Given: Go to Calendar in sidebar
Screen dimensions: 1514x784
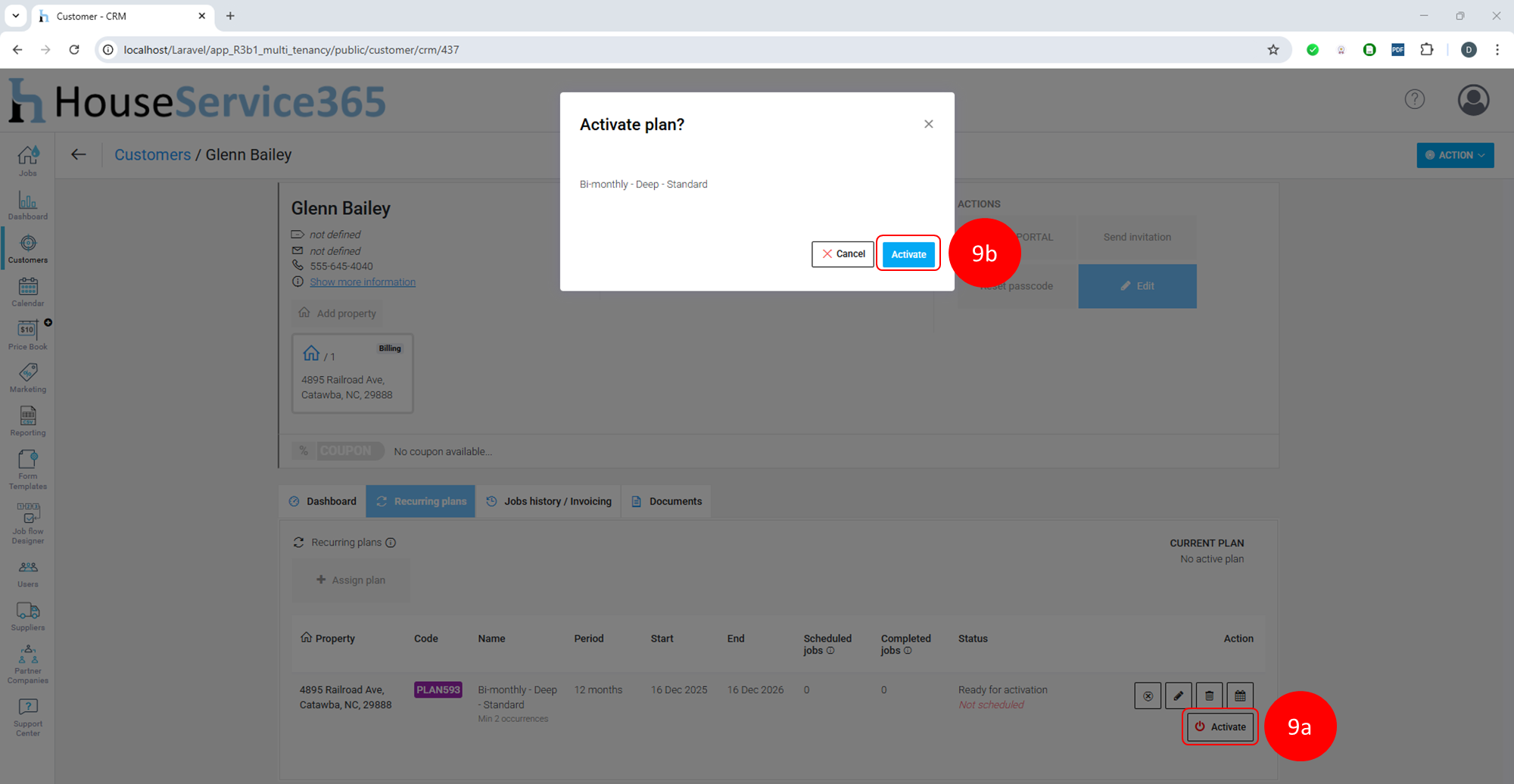Looking at the screenshot, I should point(28,291).
